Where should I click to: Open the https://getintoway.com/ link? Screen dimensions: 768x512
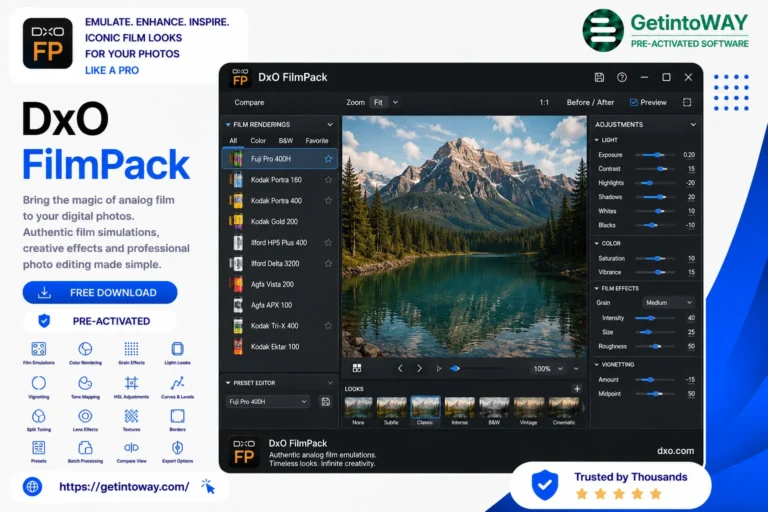124,487
